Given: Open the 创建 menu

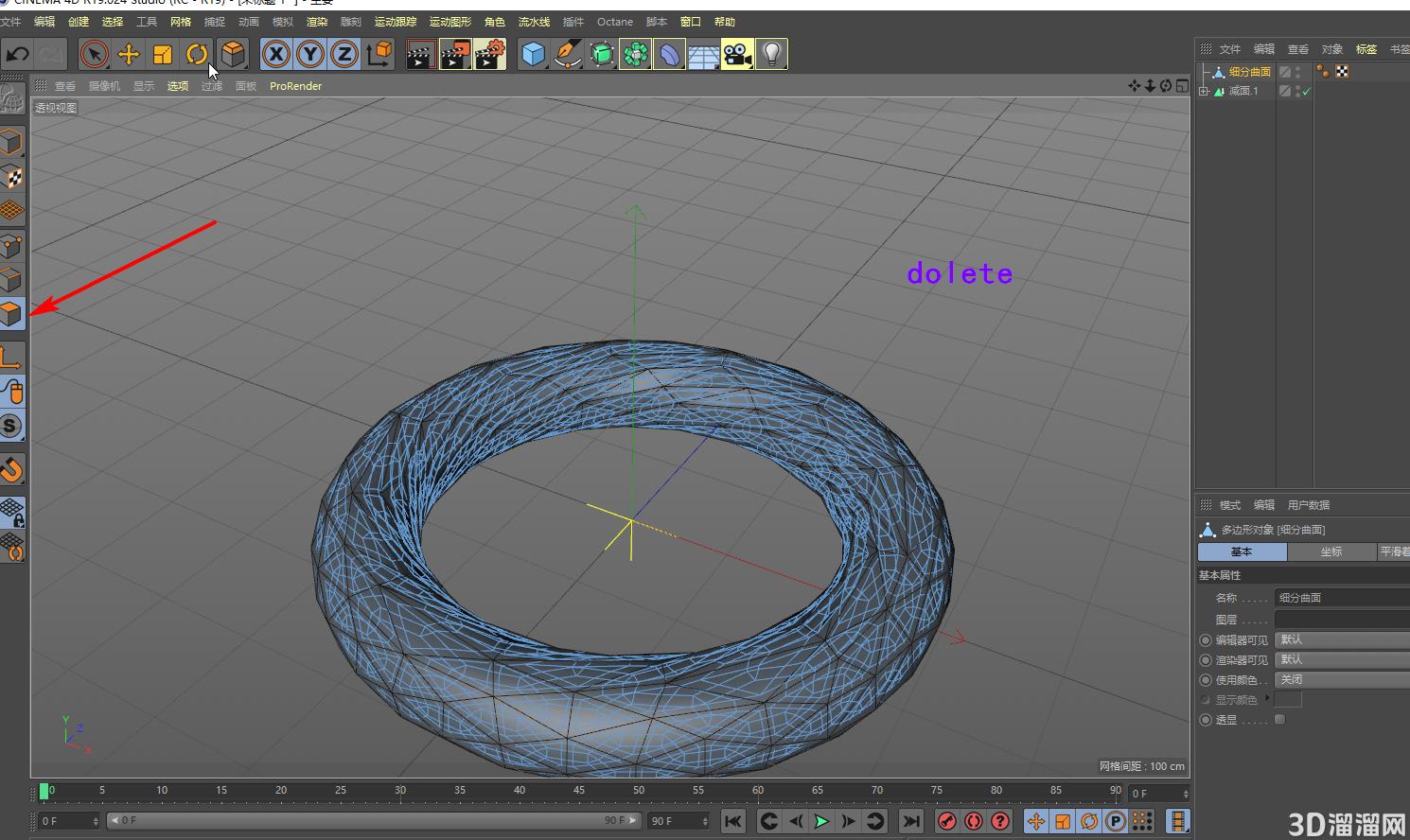Looking at the screenshot, I should pos(79,22).
